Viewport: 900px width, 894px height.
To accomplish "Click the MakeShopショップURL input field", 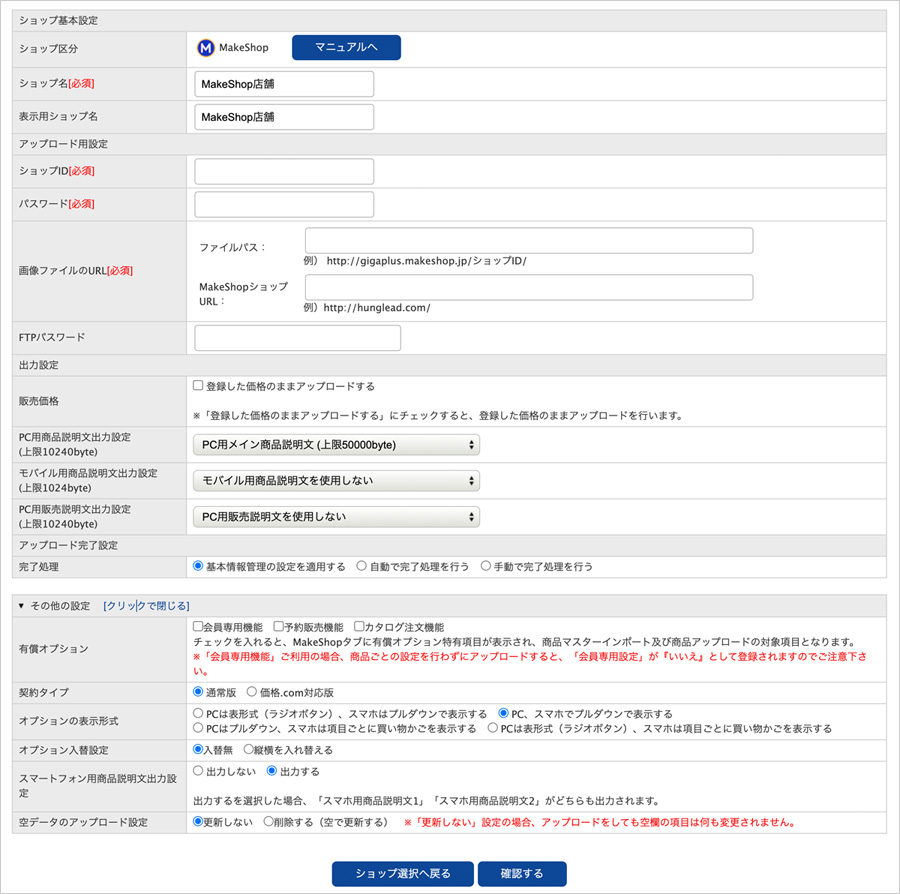I will click(529, 287).
